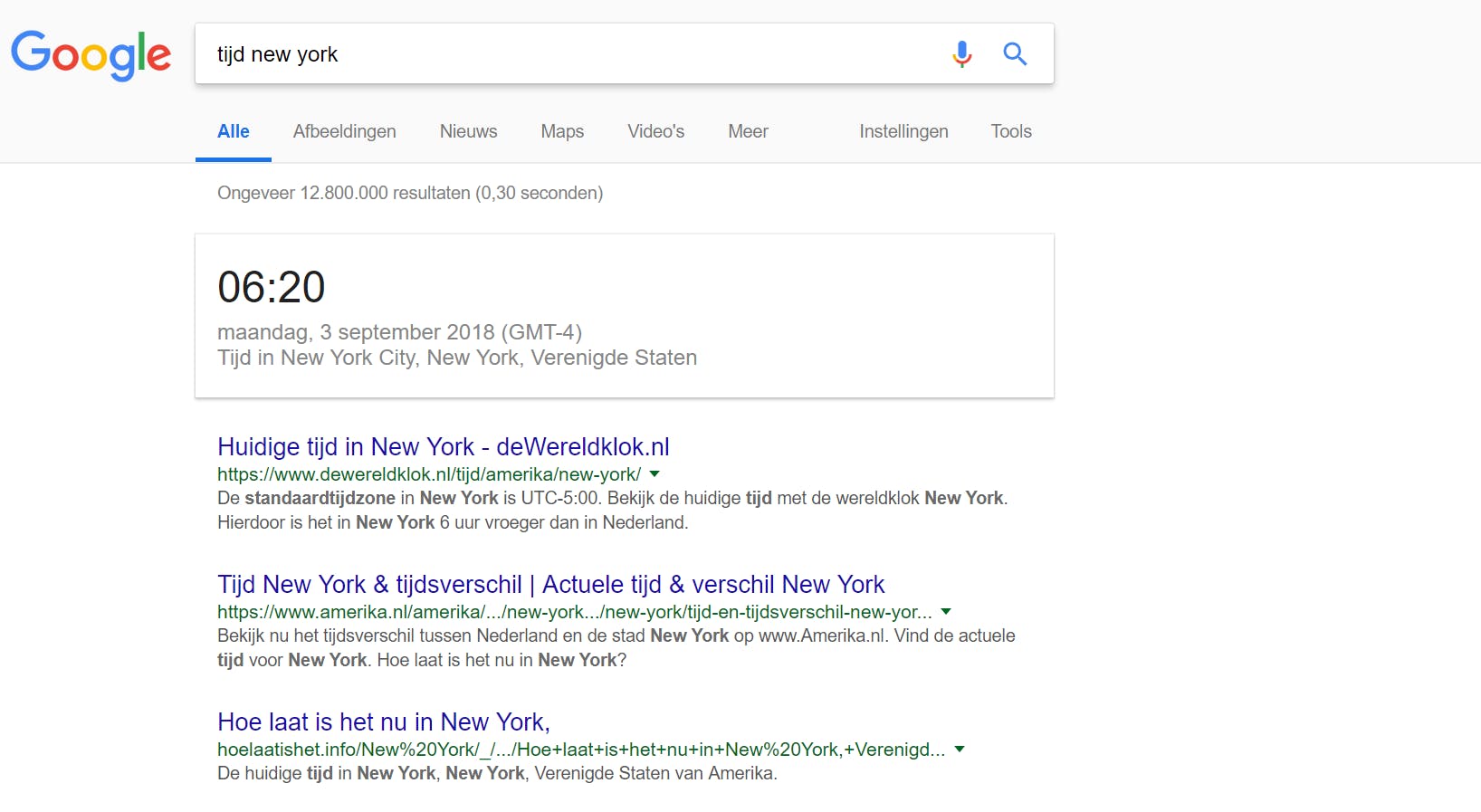Image resolution: width=1481 pixels, height=812 pixels.
Task: Click snippet 'De huidige tijd in New York'
Action: click(327, 773)
